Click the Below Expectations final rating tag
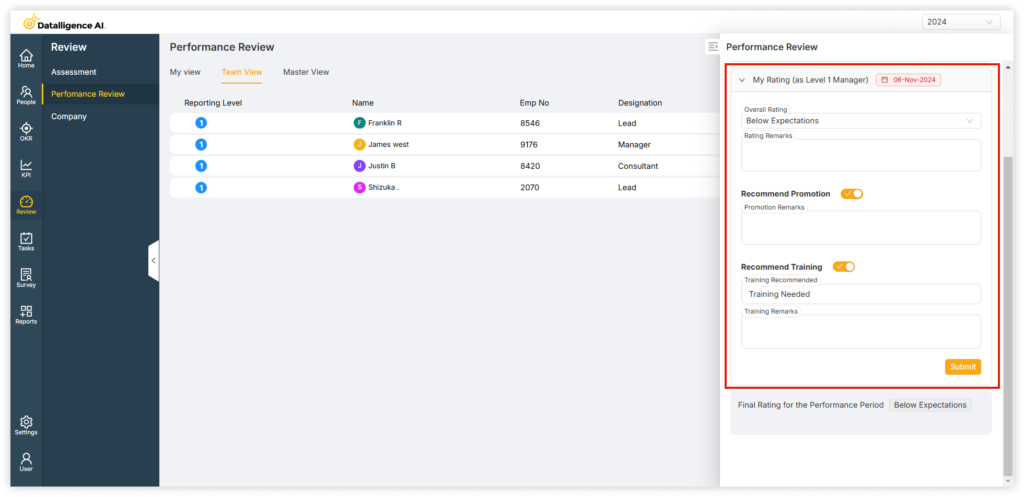The height and width of the screenshot is (497, 1024). (x=930, y=405)
